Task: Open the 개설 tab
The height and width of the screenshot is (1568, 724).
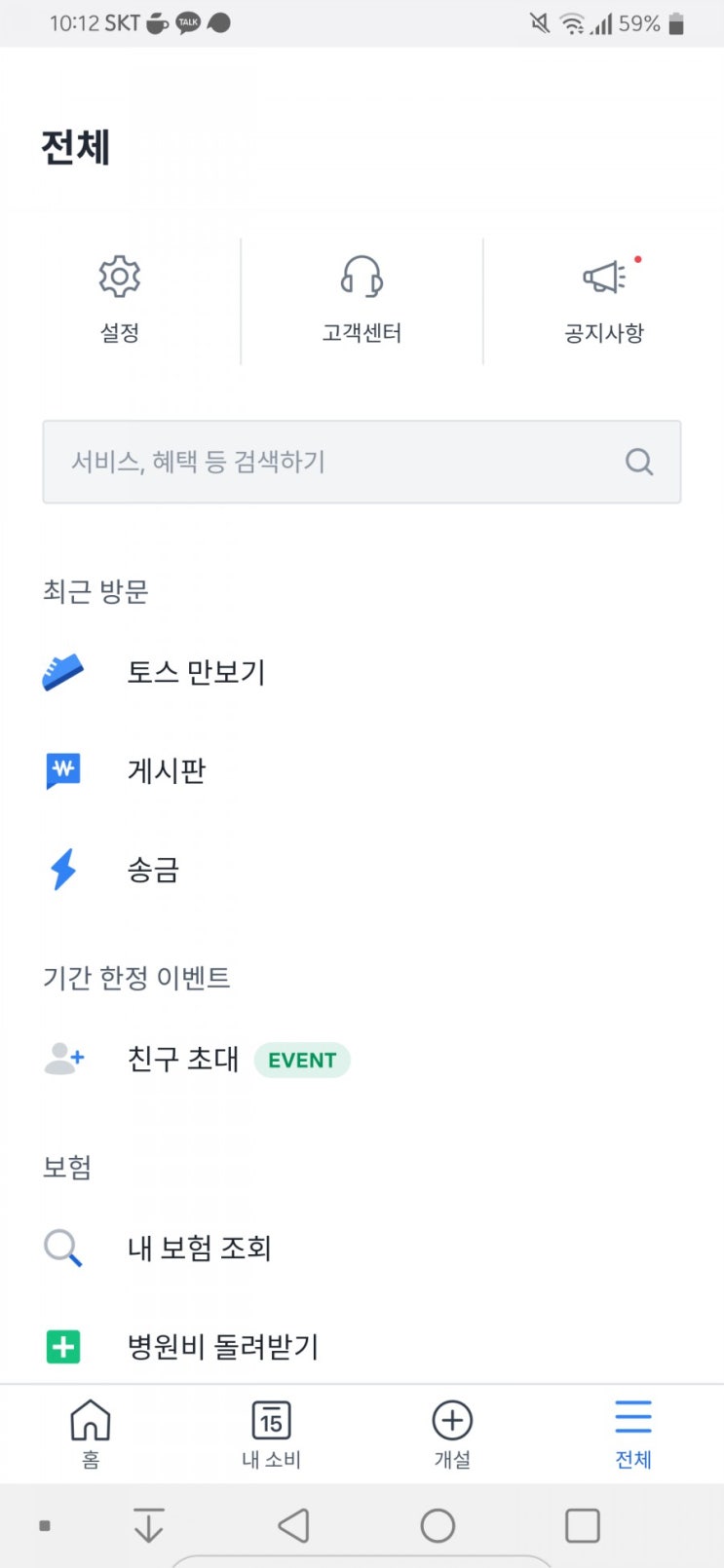Action: [452, 1434]
